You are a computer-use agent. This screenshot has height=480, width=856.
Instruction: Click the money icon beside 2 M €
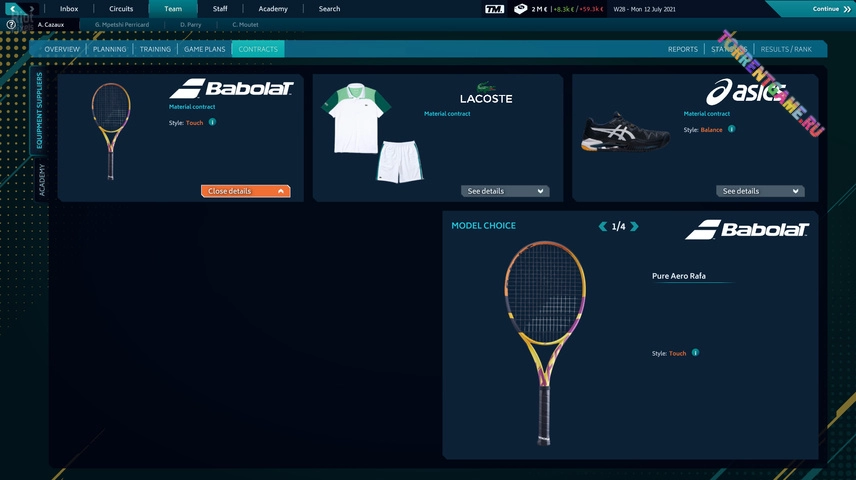click(x=520, y=9)
